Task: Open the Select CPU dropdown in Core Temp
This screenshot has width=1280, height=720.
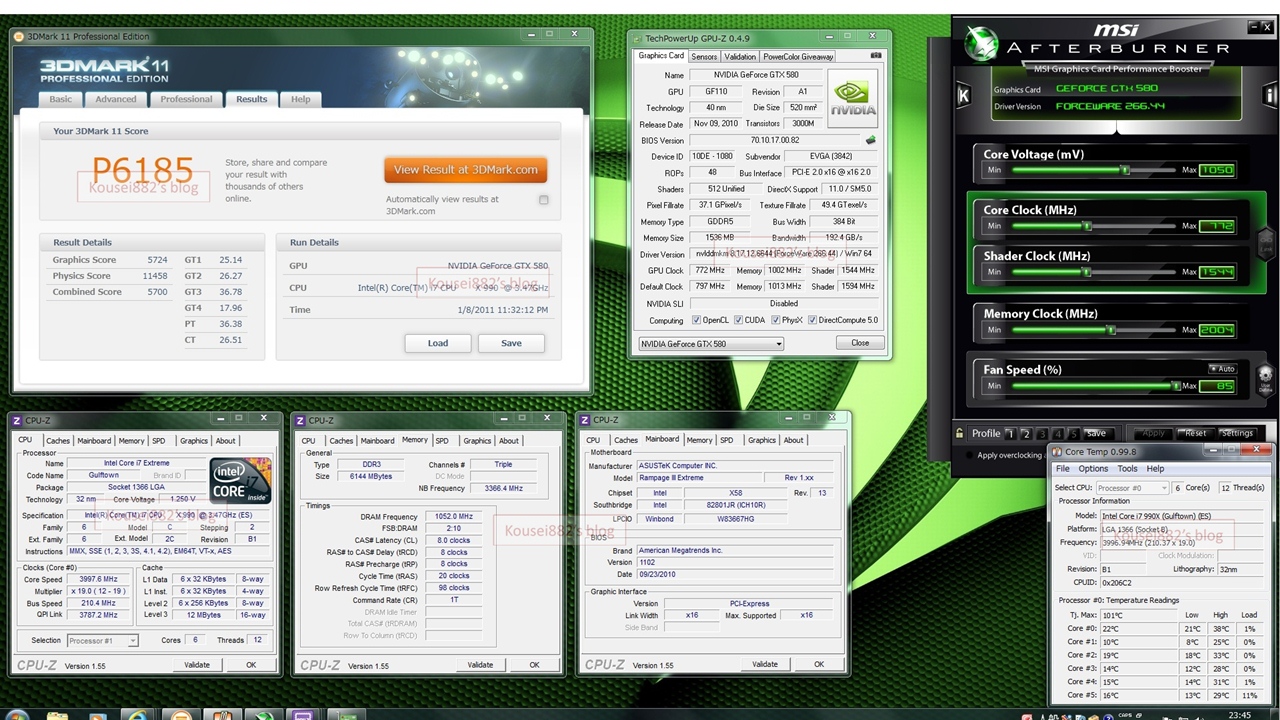Action: coord(1131,488)
